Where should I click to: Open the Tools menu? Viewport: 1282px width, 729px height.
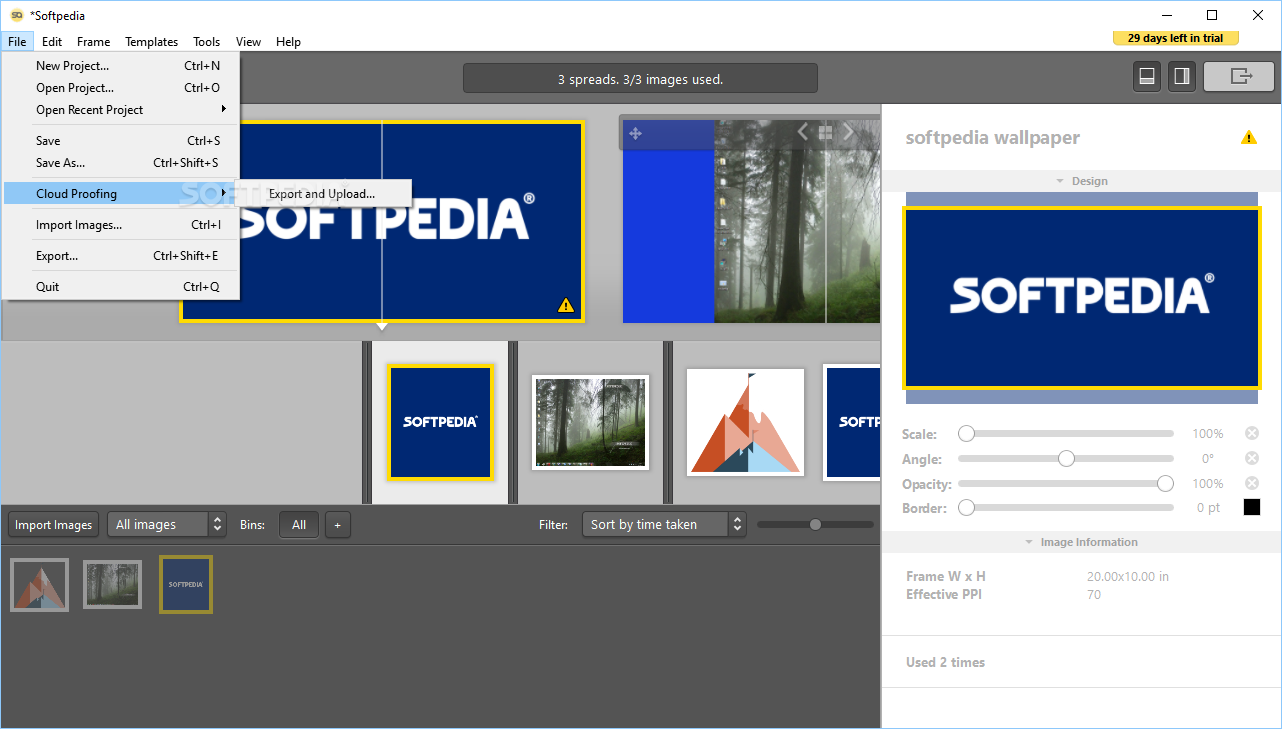point(207,42)
